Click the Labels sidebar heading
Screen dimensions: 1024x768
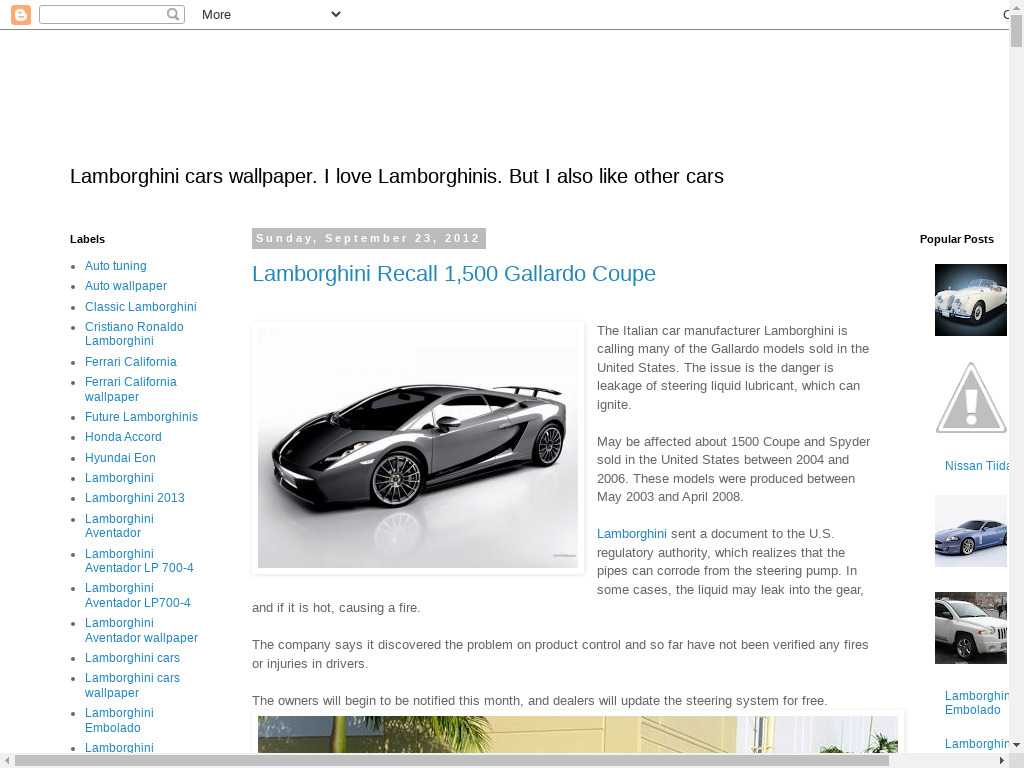(88, 240)
